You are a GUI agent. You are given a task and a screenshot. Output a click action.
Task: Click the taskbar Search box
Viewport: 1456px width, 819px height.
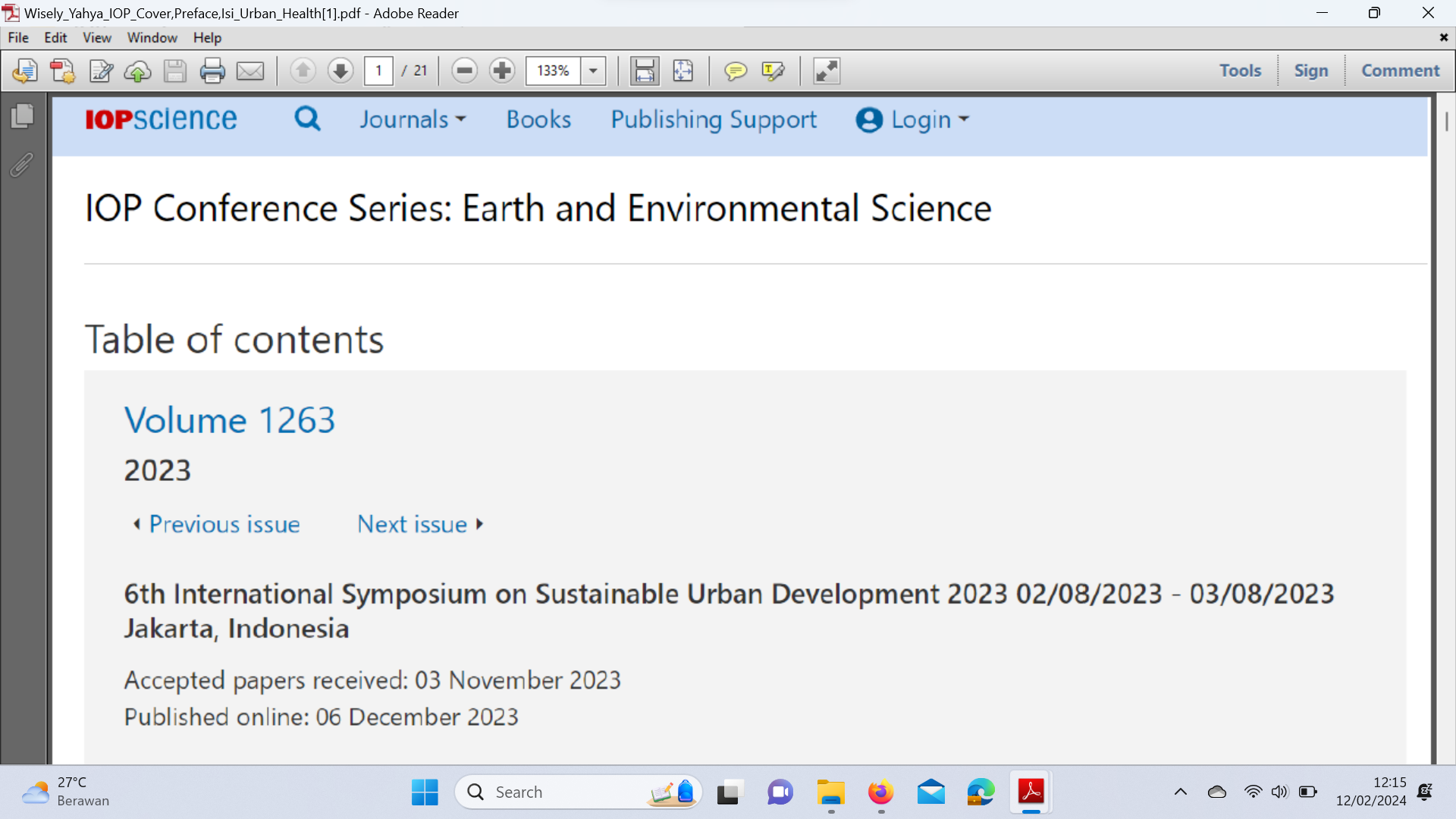coord(578,792)
